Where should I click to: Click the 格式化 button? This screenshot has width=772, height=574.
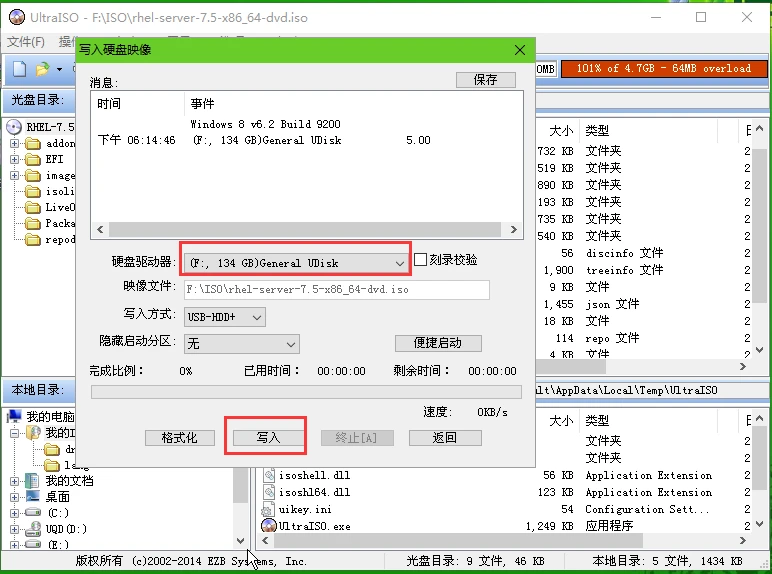coord(180,438)
